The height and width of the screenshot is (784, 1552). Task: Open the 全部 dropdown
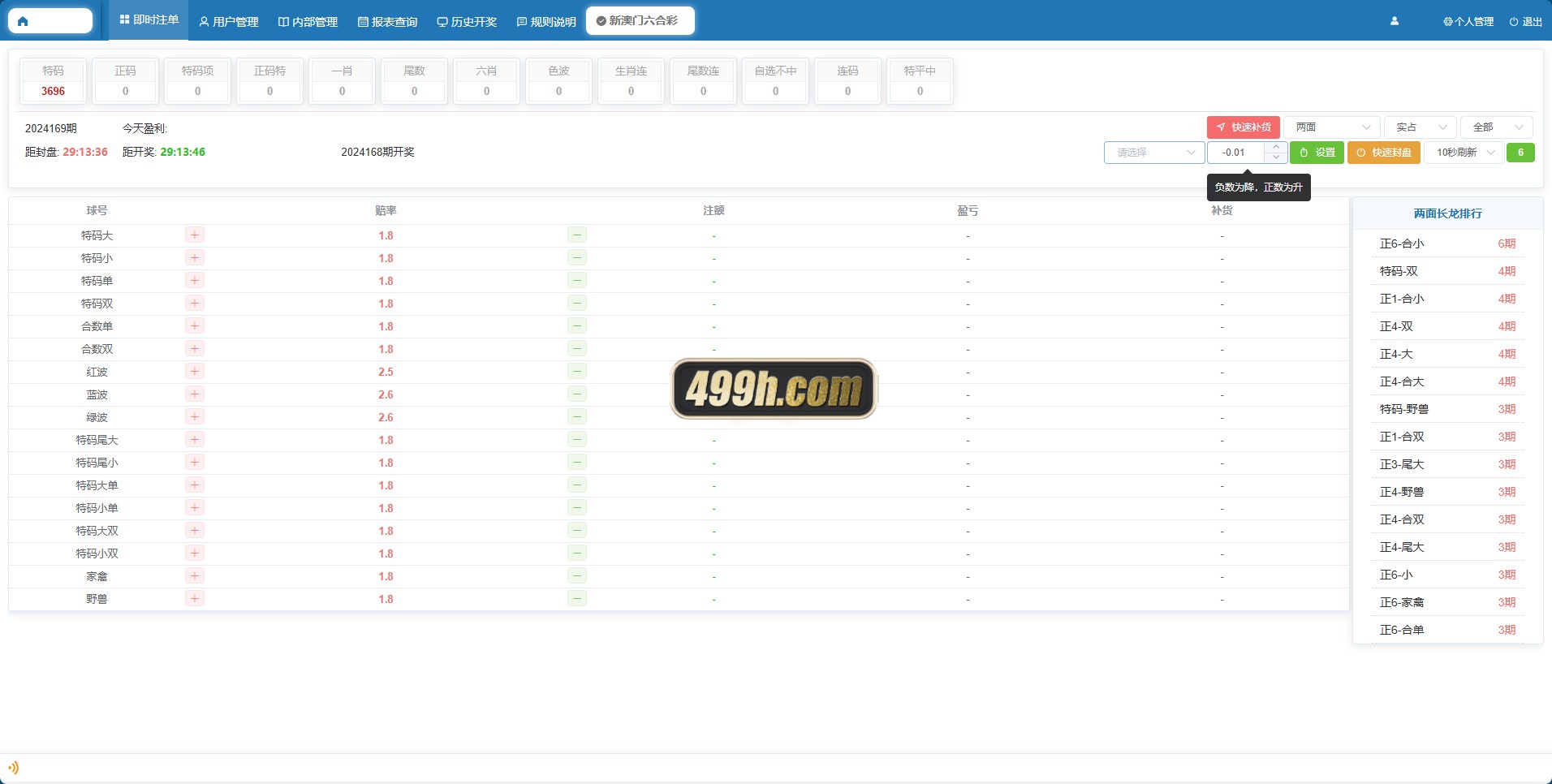point(1497,127)
